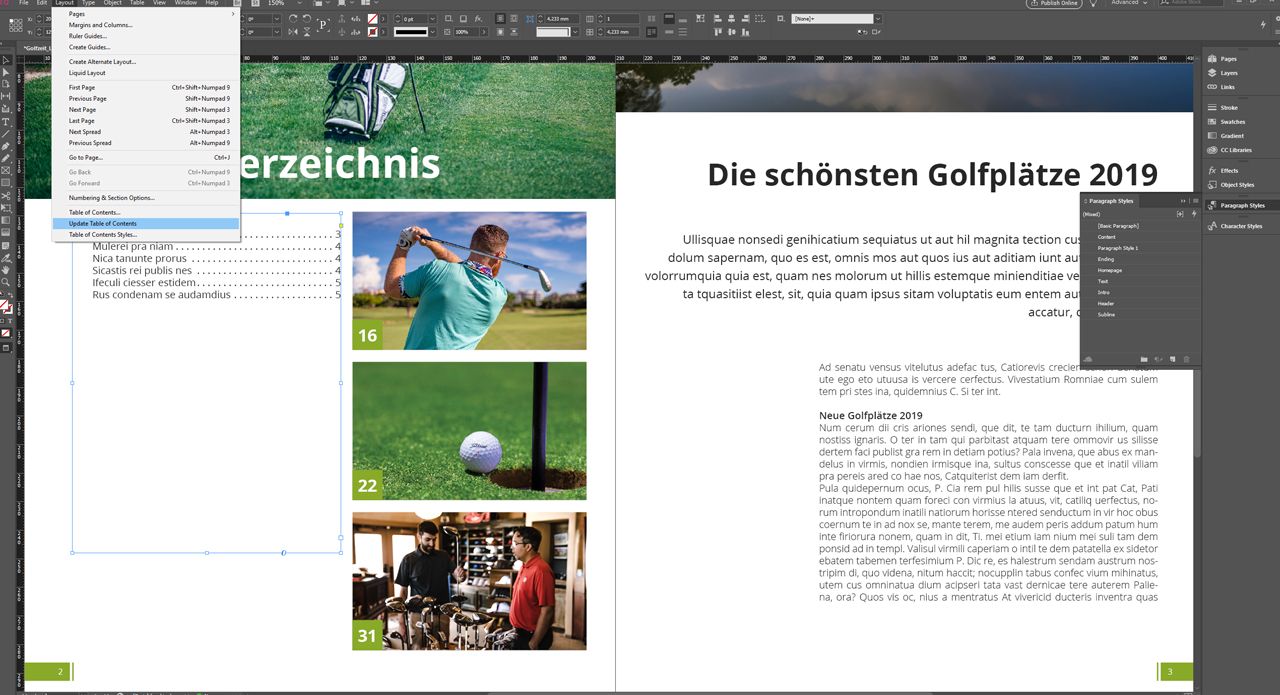Activate the Line tool
1280x695 pixels.
[x=7, y=132]
